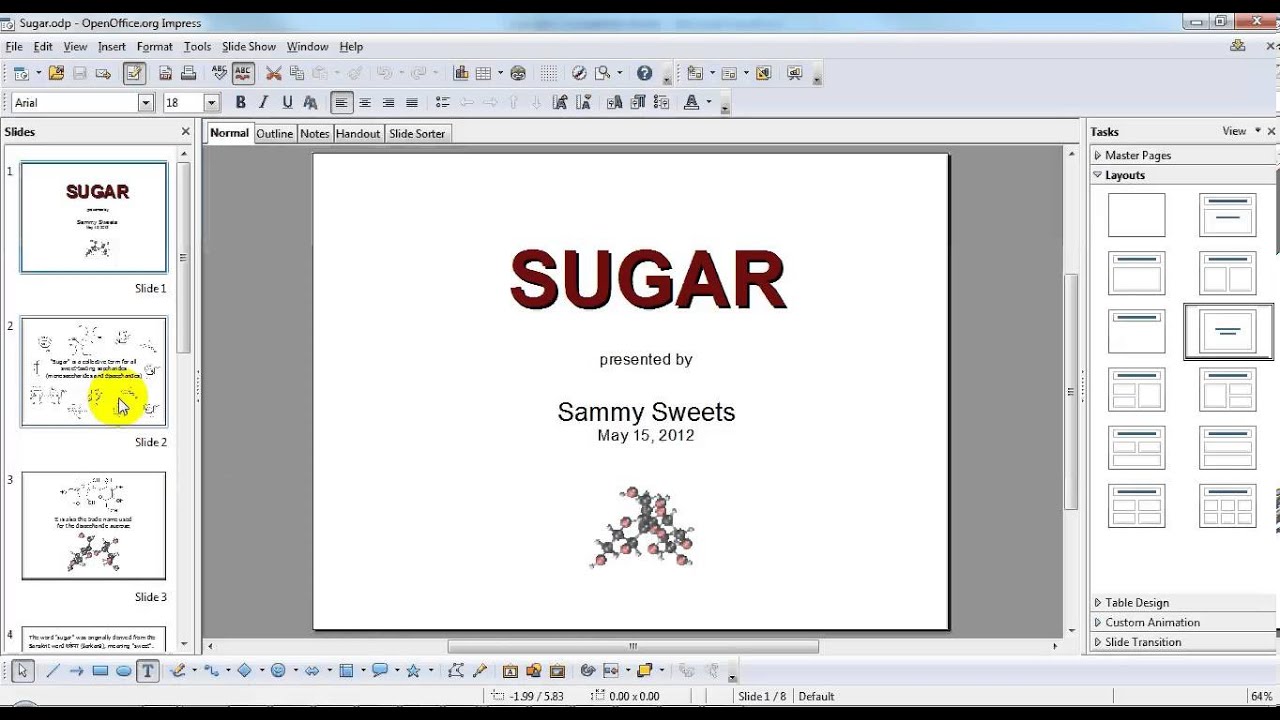
Task: Toggle Italic formatting
Action: pyautogui.click(x=264, y=102)
